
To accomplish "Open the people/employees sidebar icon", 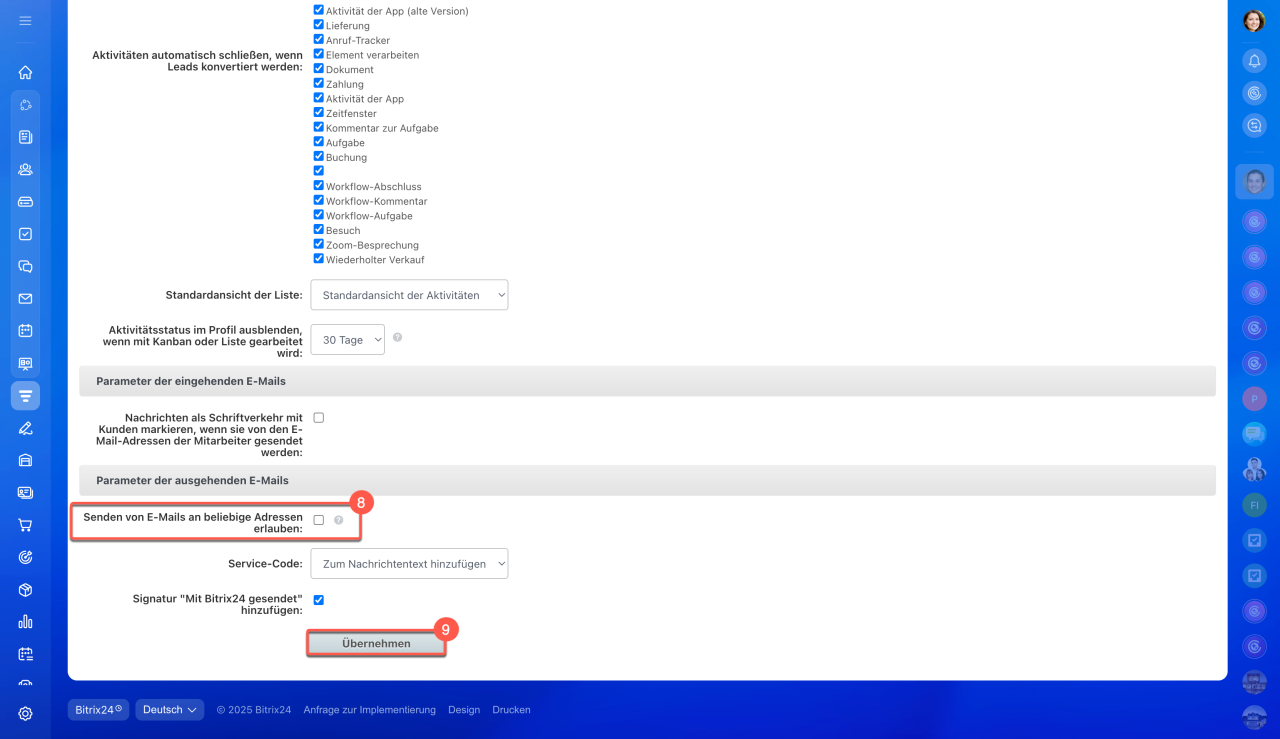I will (x=26, y=169).
